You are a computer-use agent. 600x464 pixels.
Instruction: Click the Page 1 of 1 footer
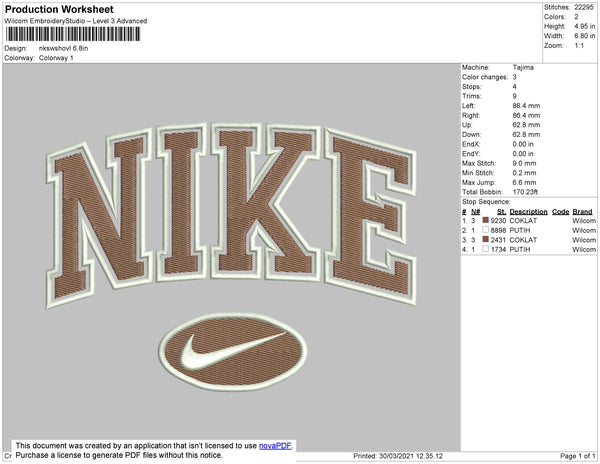tap(577, 456)
